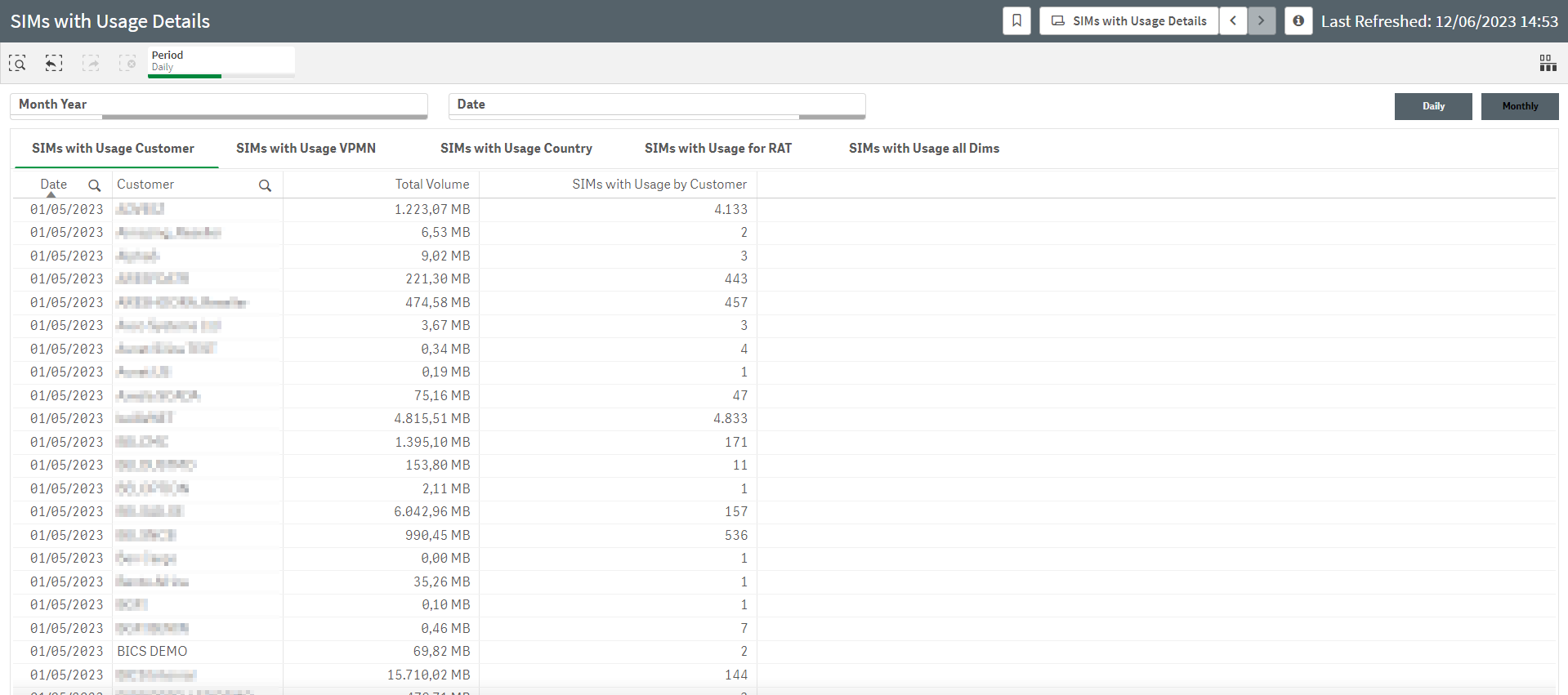Switch view to Monthly period
Image resolution: width=1568 pixels, height=695 pixels.
[x=1520, y=106]
